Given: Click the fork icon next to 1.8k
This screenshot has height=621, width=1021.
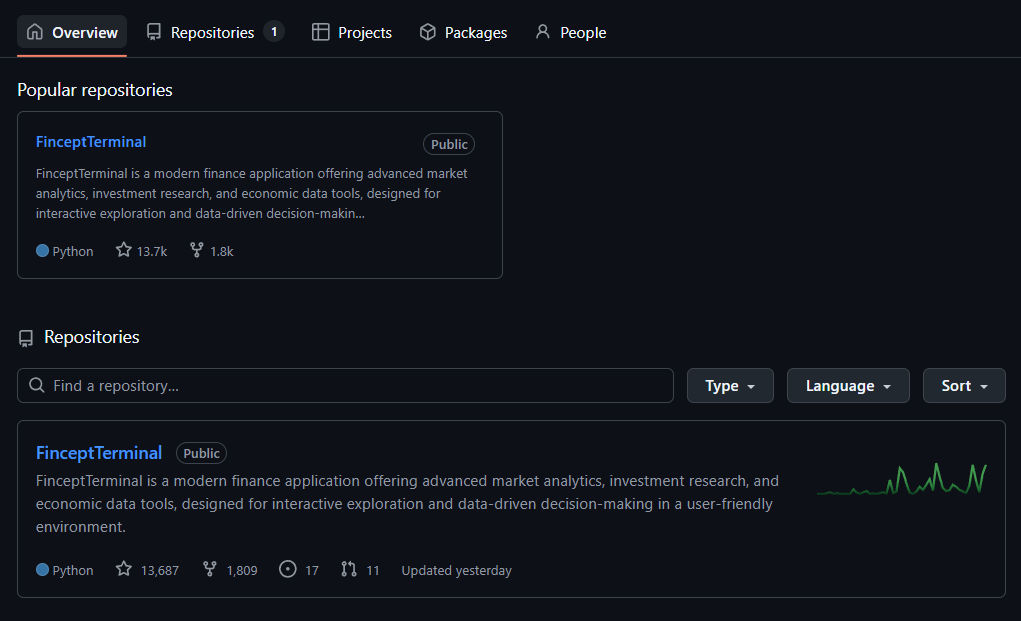Looking at the screenshot, I should pos(197,250).
